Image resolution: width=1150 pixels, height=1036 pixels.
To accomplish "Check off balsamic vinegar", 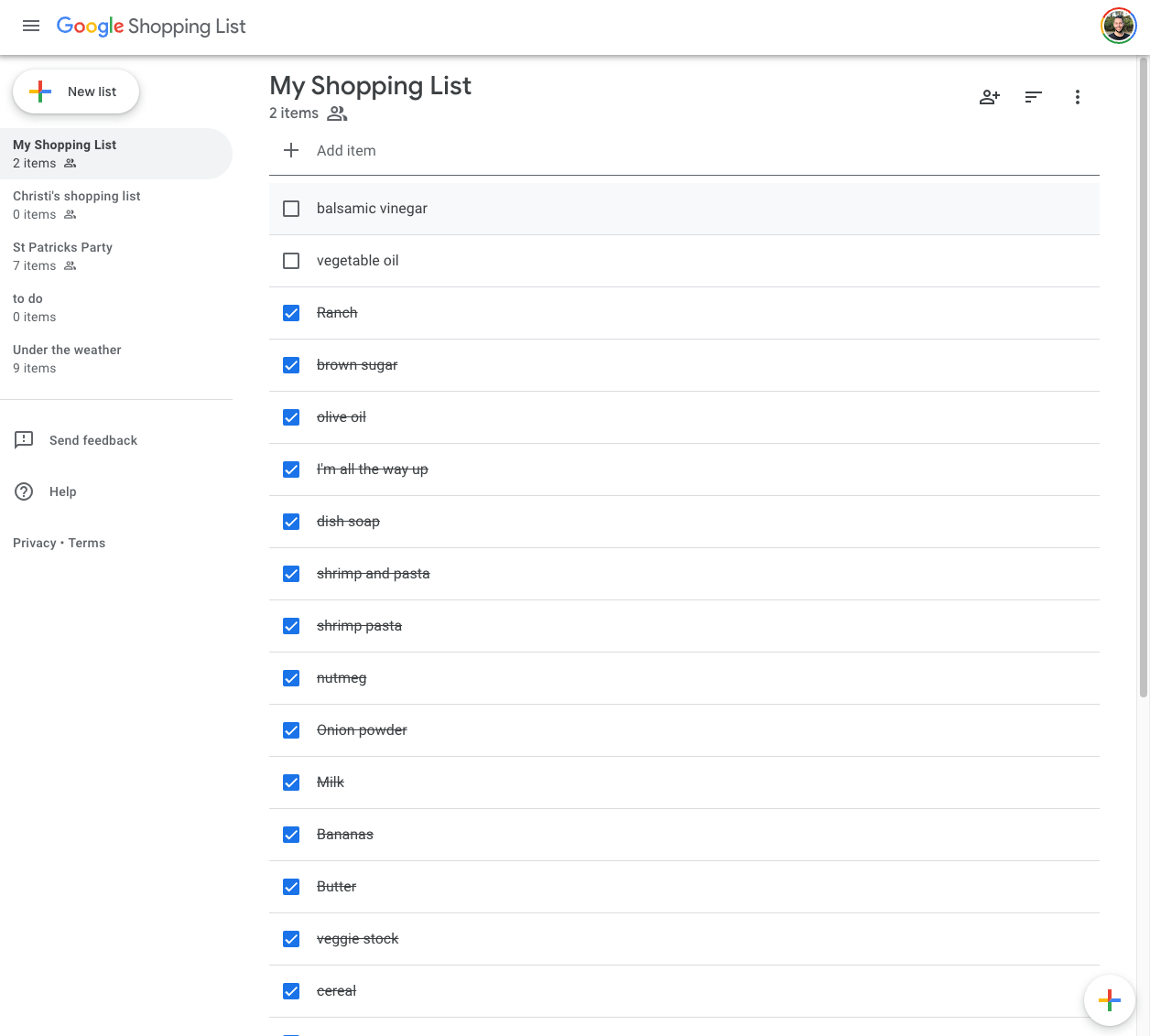I will pyautogui.click(x=291, y=209).
